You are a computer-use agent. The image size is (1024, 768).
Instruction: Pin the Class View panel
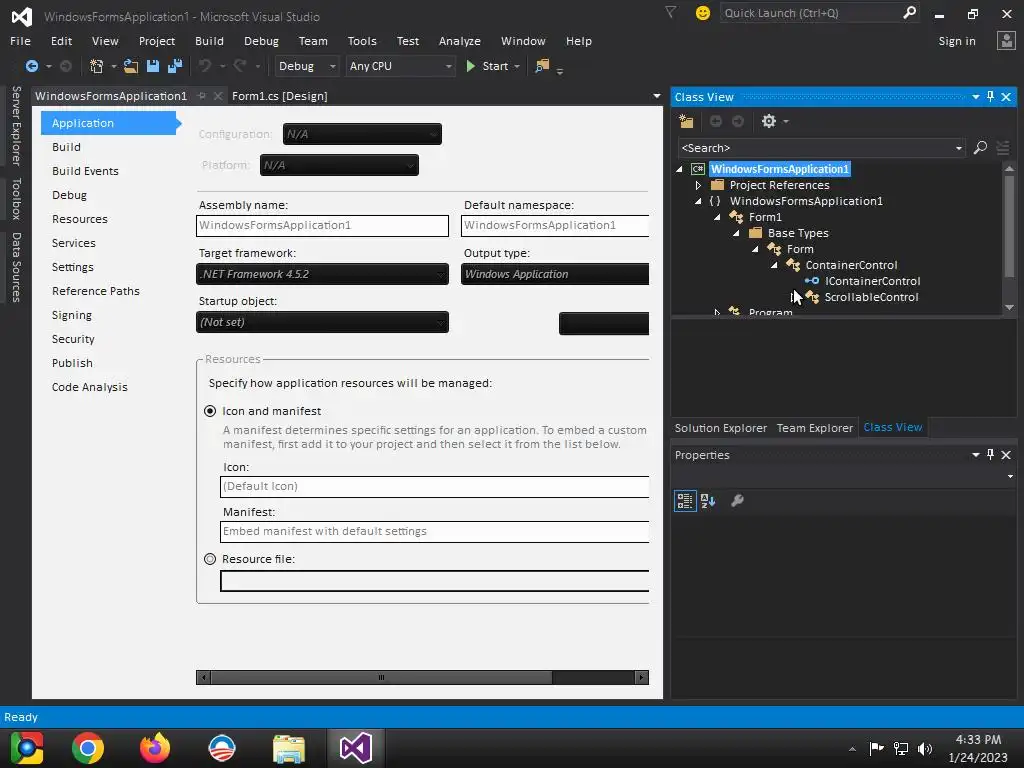click(x=991, y=97)
